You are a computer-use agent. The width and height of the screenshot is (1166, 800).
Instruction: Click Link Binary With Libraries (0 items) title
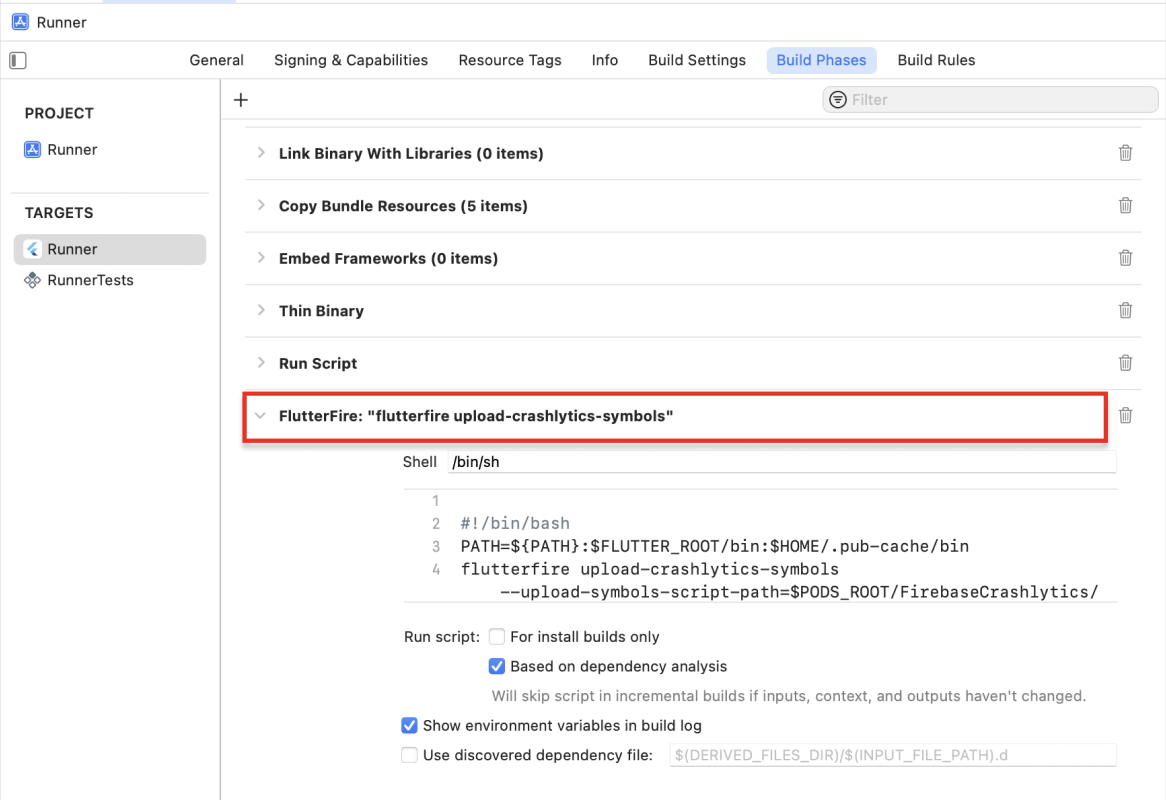(411, 153)
